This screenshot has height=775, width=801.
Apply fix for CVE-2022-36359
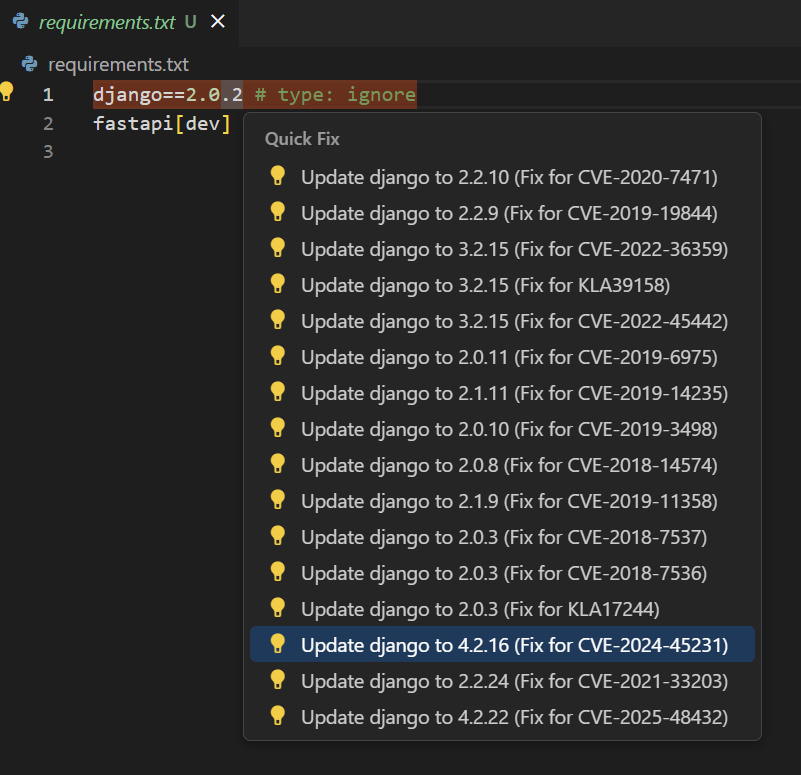(x=502, y=249)
